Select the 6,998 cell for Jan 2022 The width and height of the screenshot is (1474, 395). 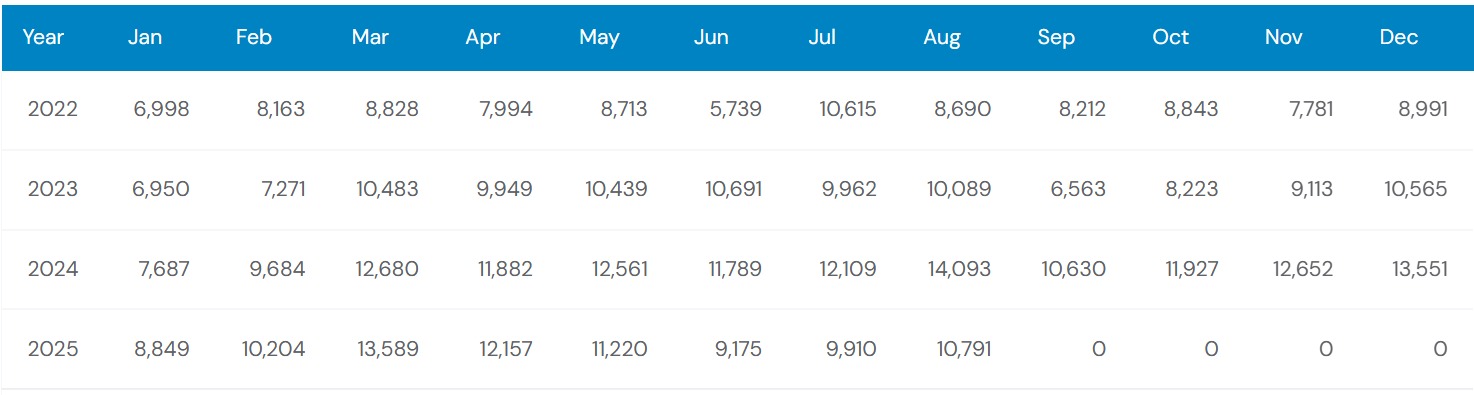click(x=161, y=109)
